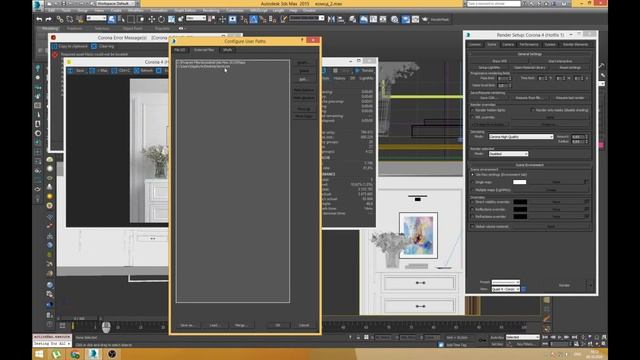Open Workspace Default dropdown in title bar
640x360 pixels.
[116, 3]
